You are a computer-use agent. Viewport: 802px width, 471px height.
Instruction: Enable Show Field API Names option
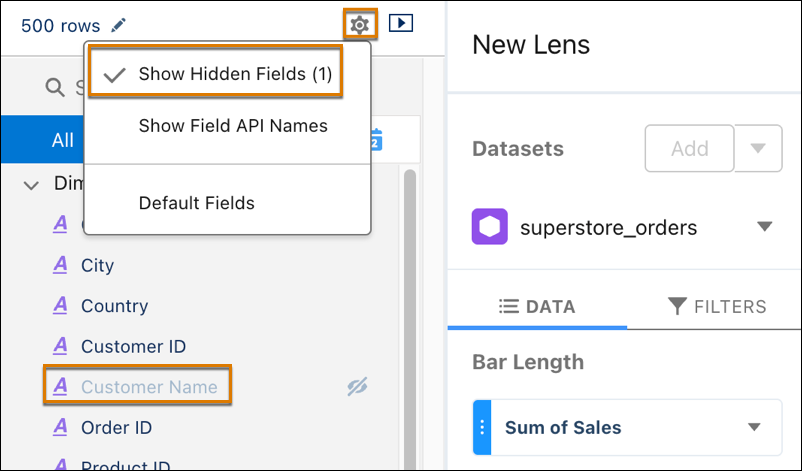click(x=233, y=126)
